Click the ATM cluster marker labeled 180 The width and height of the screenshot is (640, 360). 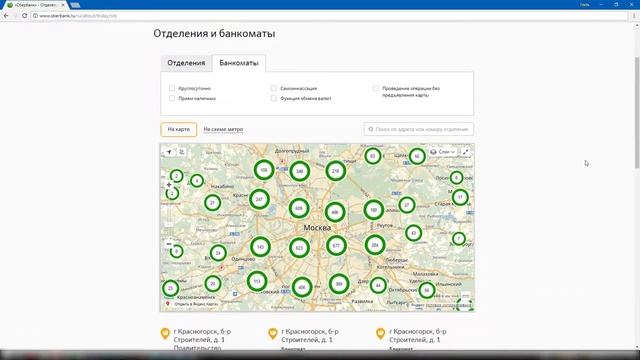point(373,210)
